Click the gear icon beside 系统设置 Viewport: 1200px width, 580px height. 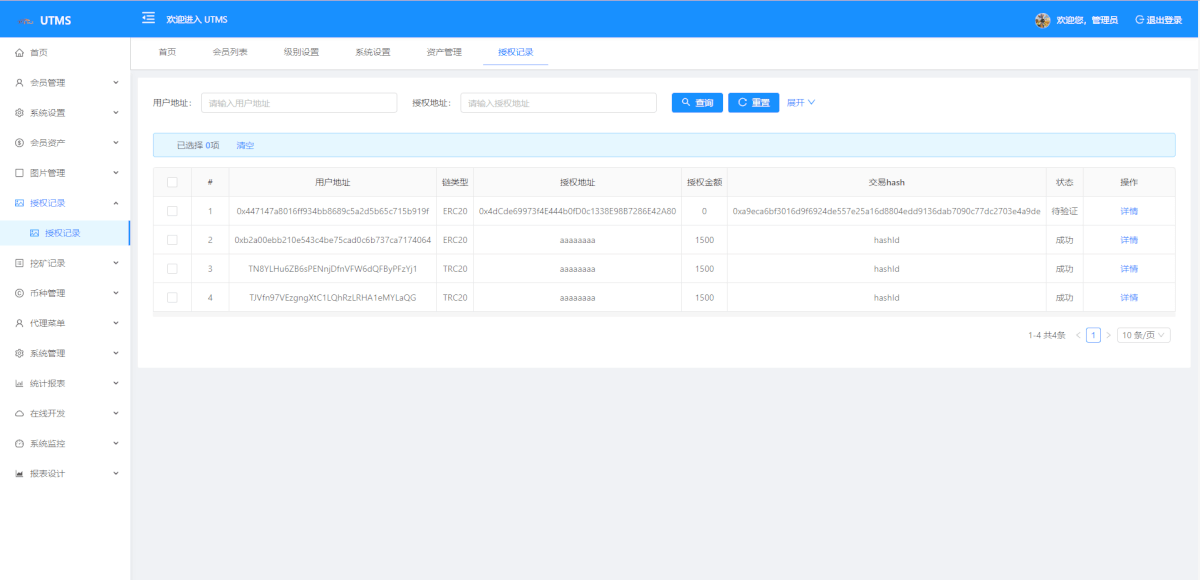pos(19,113)
